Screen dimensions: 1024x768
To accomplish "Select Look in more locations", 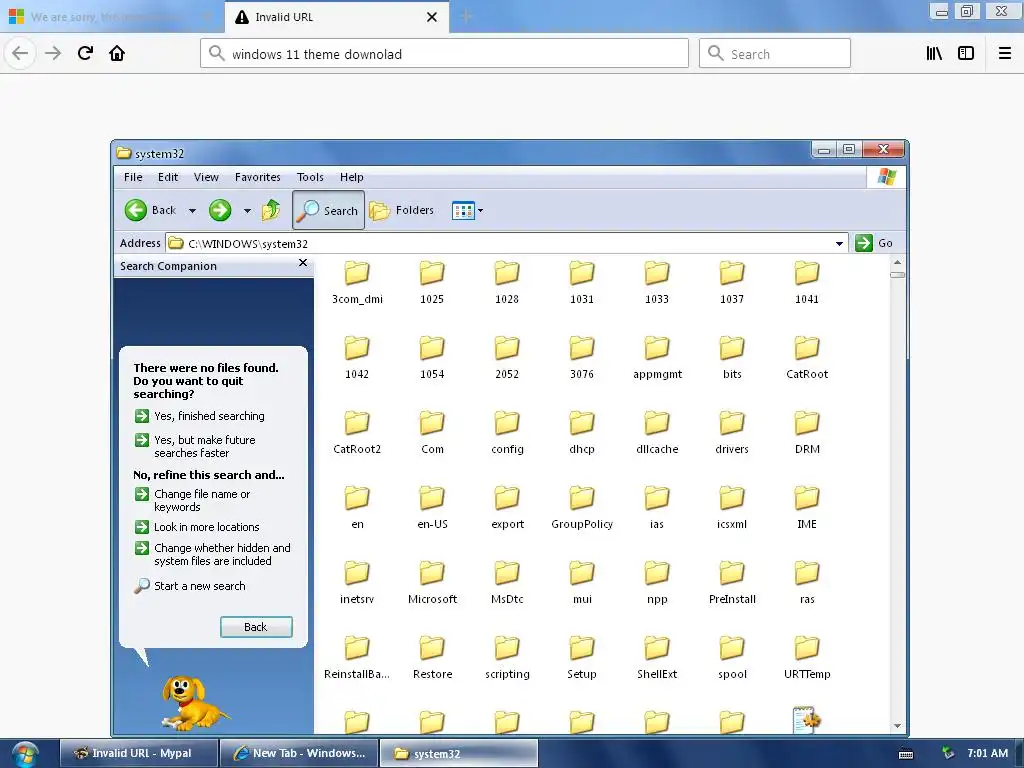I will tap(197, 527).
